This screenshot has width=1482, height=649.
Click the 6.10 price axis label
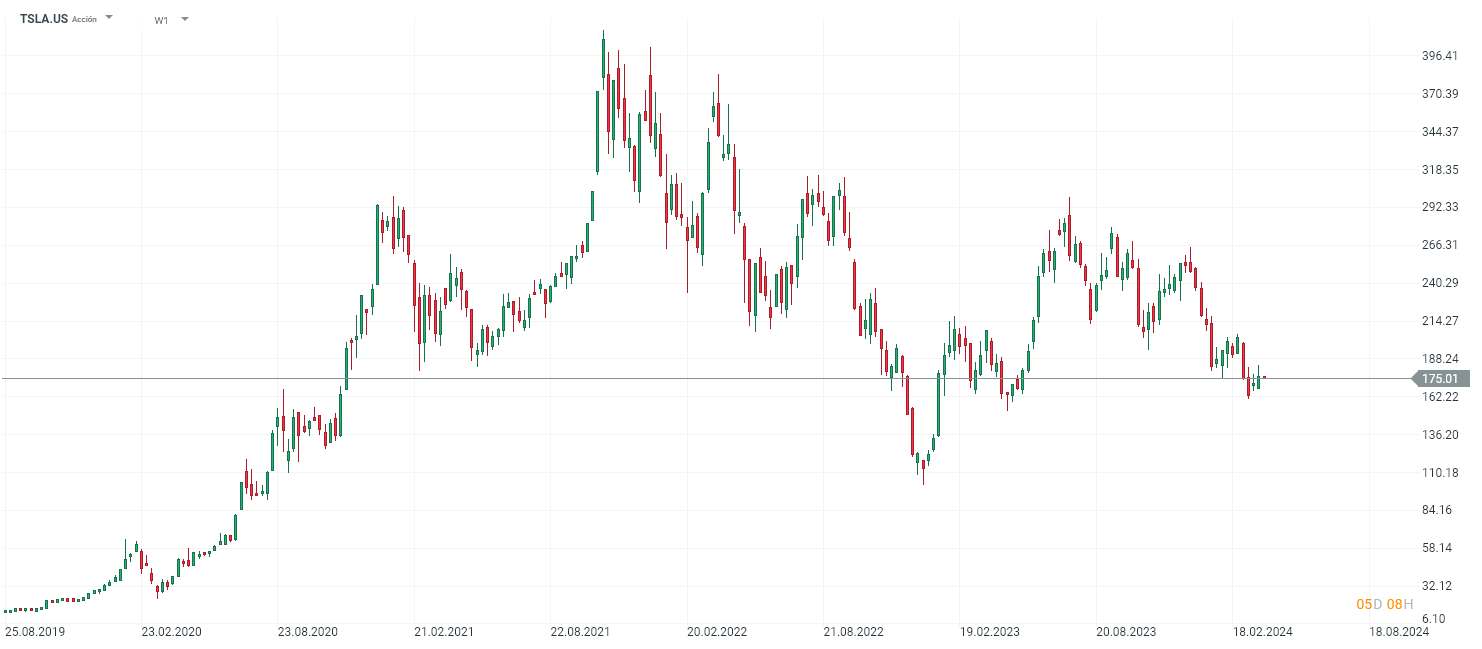click(1433, 620)
